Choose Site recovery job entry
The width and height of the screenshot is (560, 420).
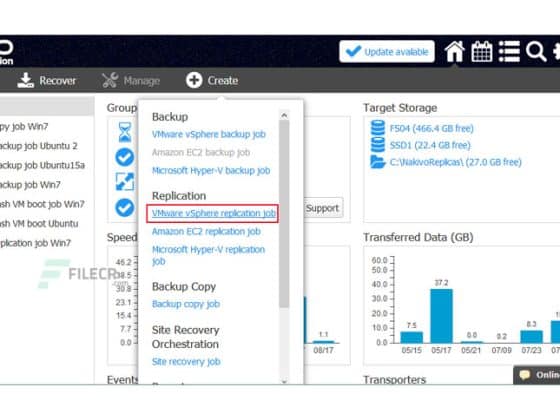click(186, 361)
